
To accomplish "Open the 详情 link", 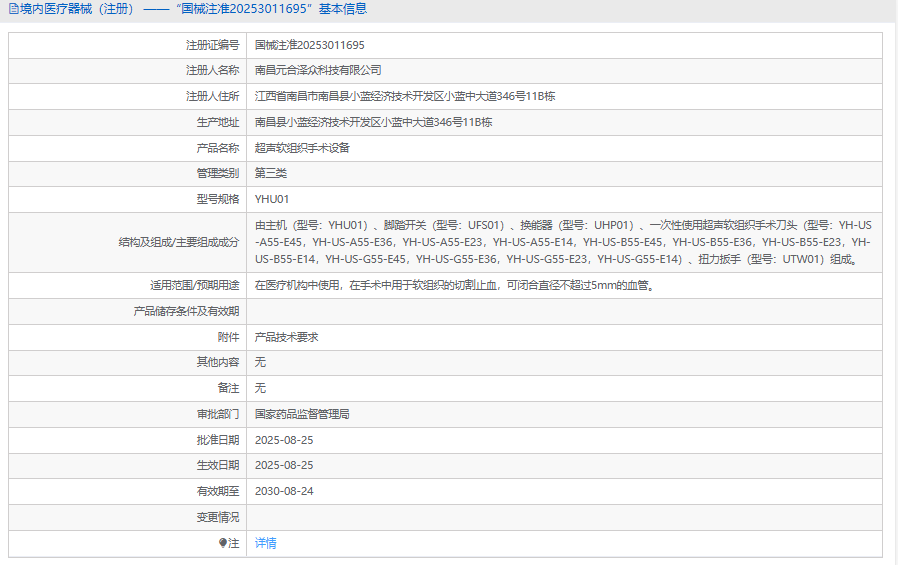I will click(x=266, y=543).
